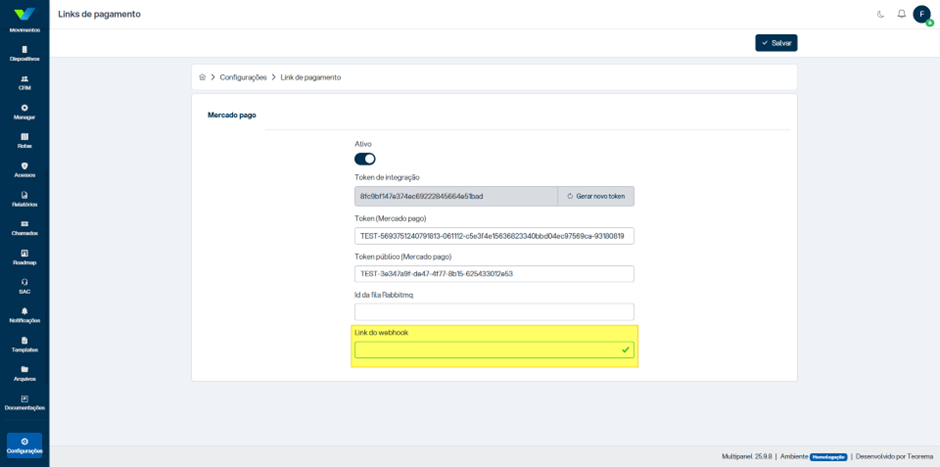Open the Roadmap sidebar item
940x467 pixels.
[x=25, y=257]
